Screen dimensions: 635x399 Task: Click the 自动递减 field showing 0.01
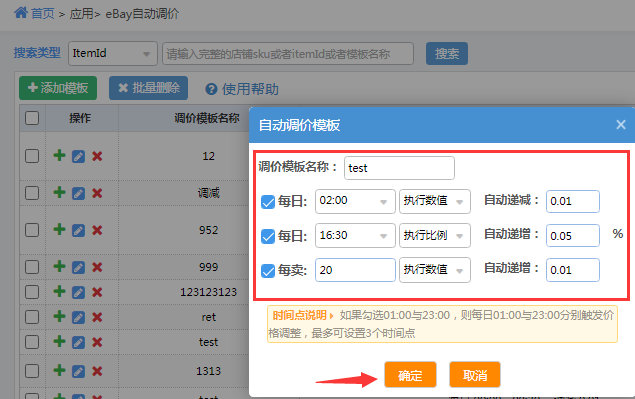pyautogui.click(x=573, y=201)
